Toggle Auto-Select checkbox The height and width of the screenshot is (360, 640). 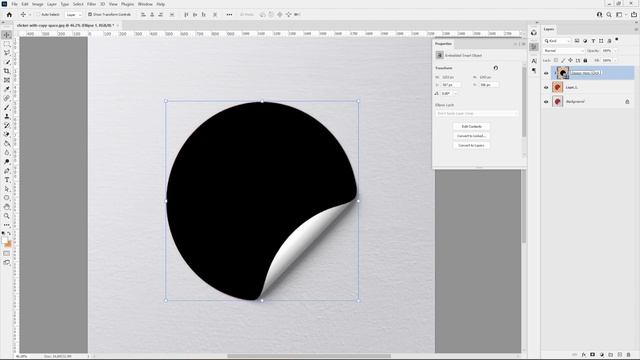[x=38, y=14]
